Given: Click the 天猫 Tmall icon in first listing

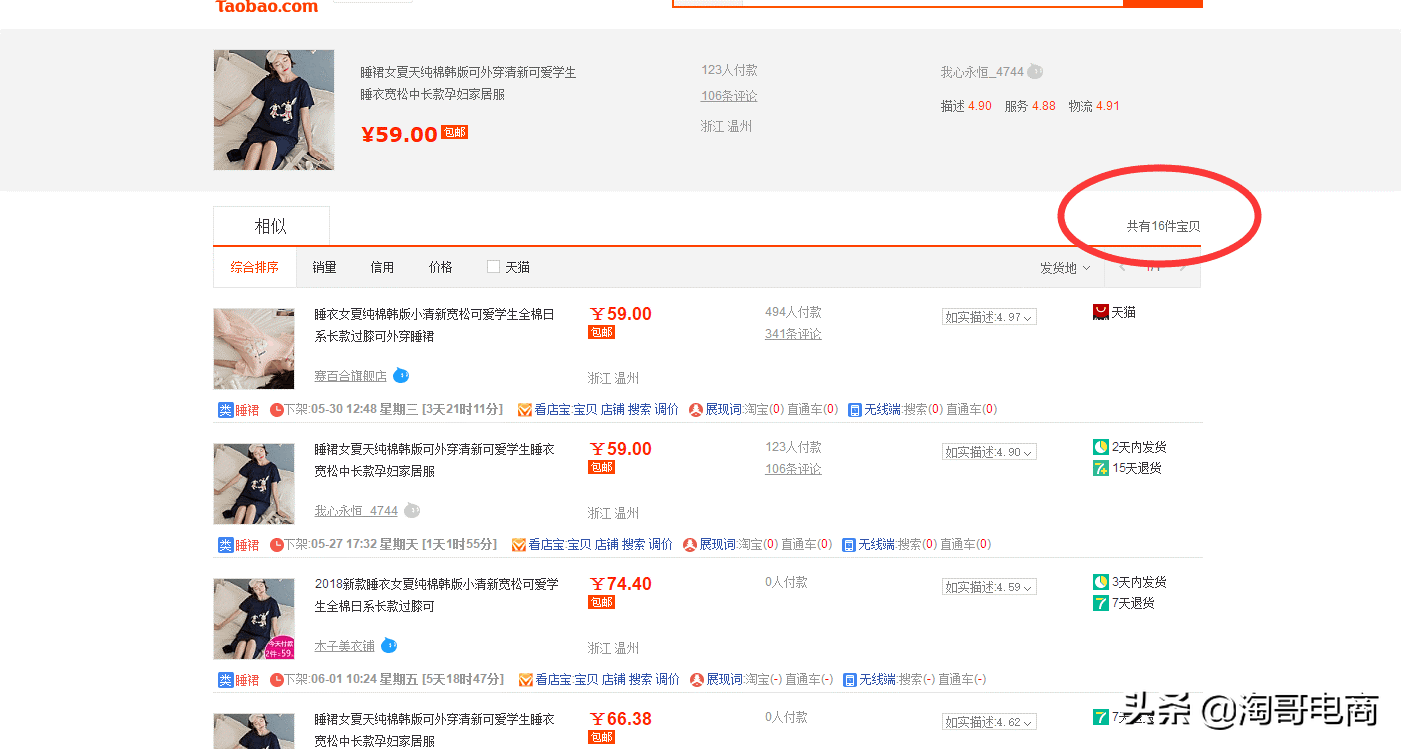Looking at the screenshot, I should coord(1101,312).
